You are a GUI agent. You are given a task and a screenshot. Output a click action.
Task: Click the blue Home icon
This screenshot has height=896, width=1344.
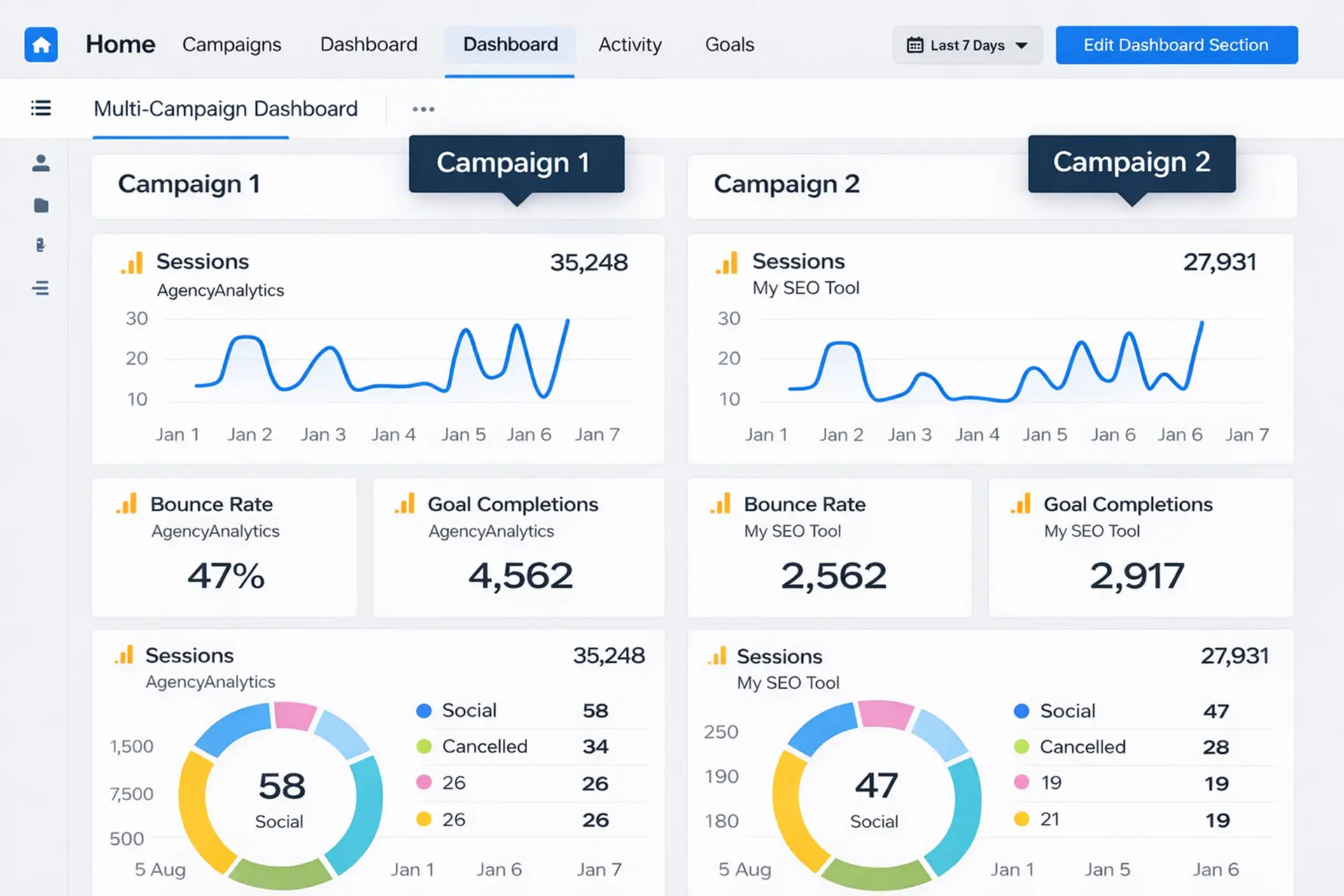pos(41,45)
